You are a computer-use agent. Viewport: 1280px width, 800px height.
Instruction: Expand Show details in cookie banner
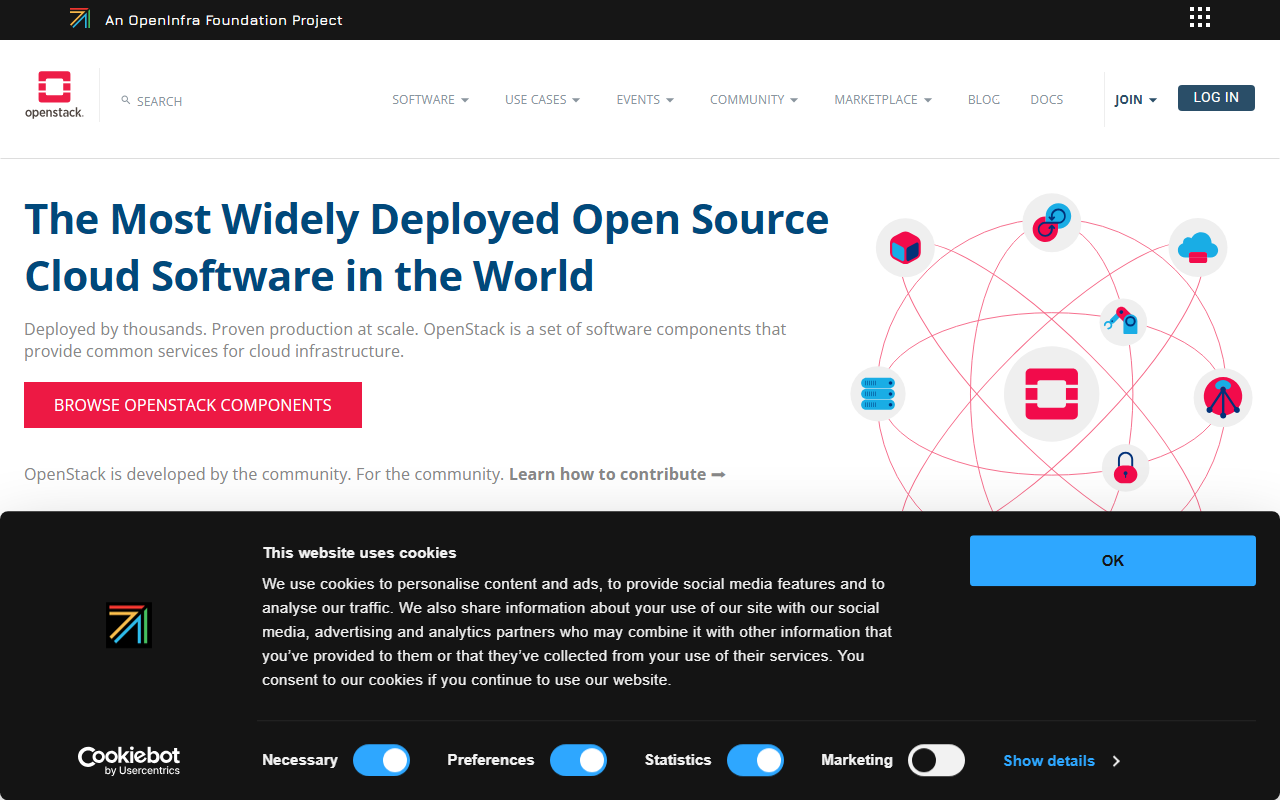click(x=1061, y=761)
